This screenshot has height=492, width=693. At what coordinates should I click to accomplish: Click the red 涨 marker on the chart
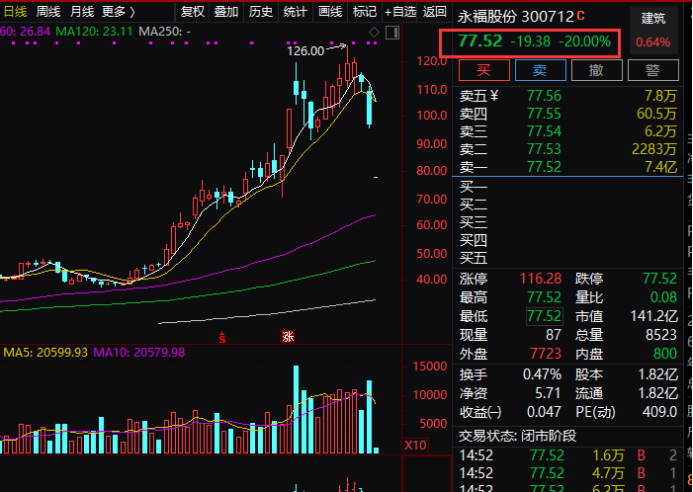(287, 336)
